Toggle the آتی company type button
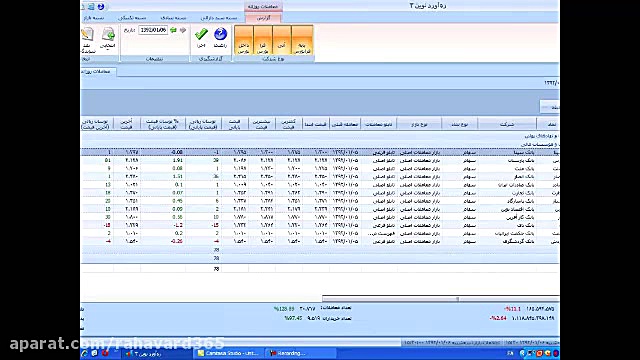Screen dimensions: 640x360 click(282, 40)
